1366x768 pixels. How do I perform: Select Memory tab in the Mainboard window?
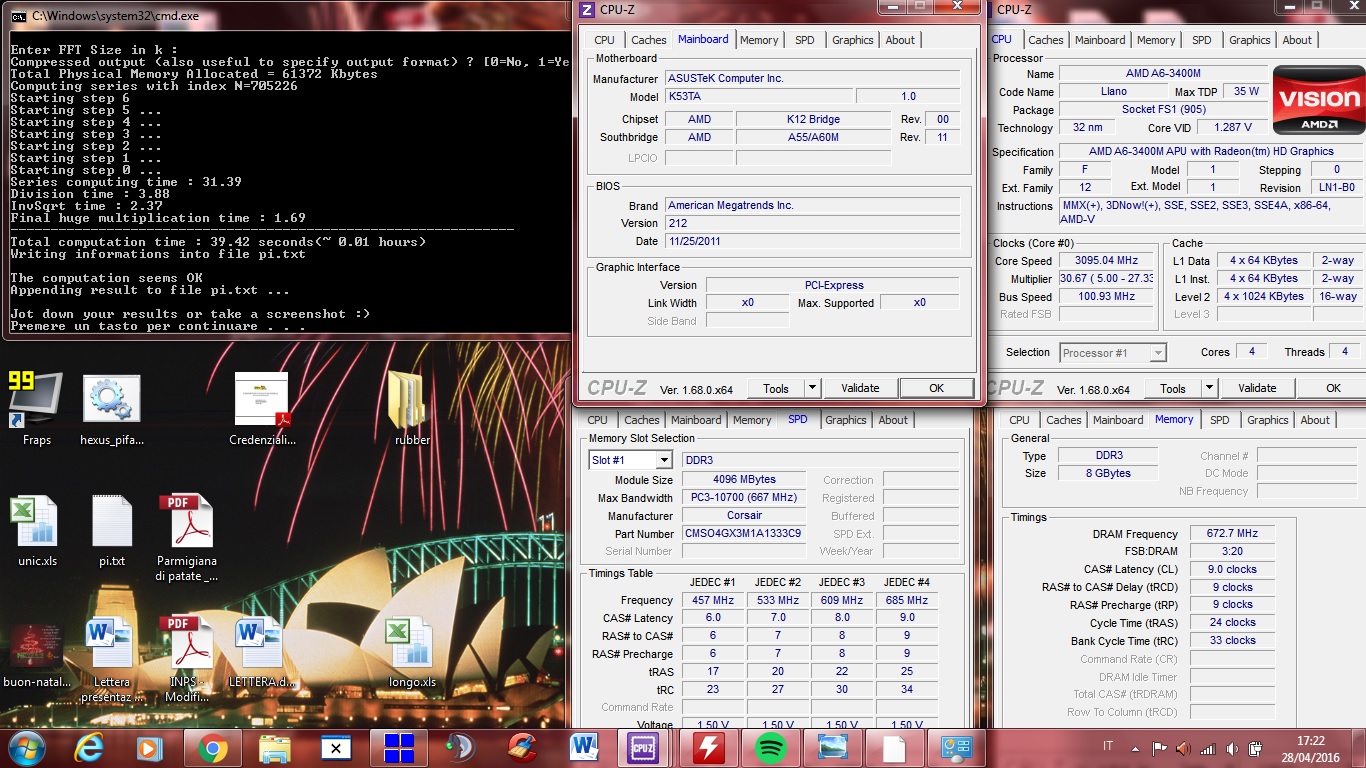(x=759, y=40)
